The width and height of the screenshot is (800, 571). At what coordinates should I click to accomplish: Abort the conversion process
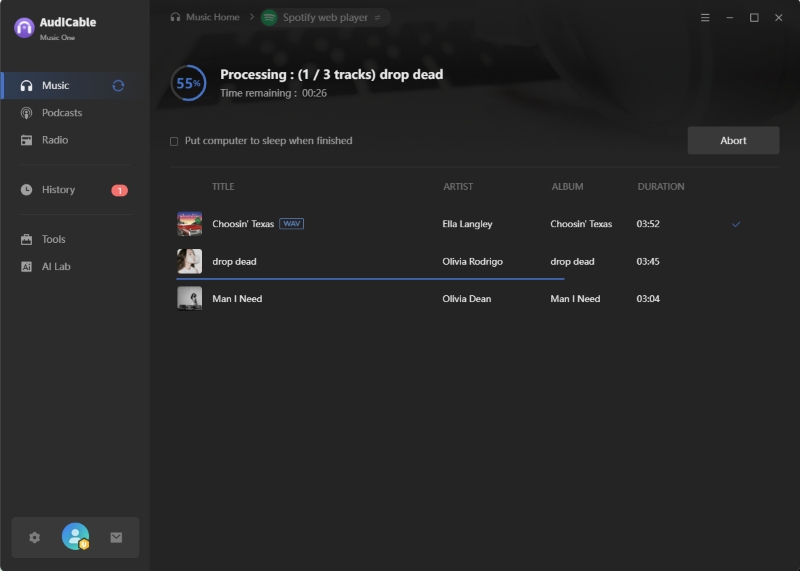[733, 140]
